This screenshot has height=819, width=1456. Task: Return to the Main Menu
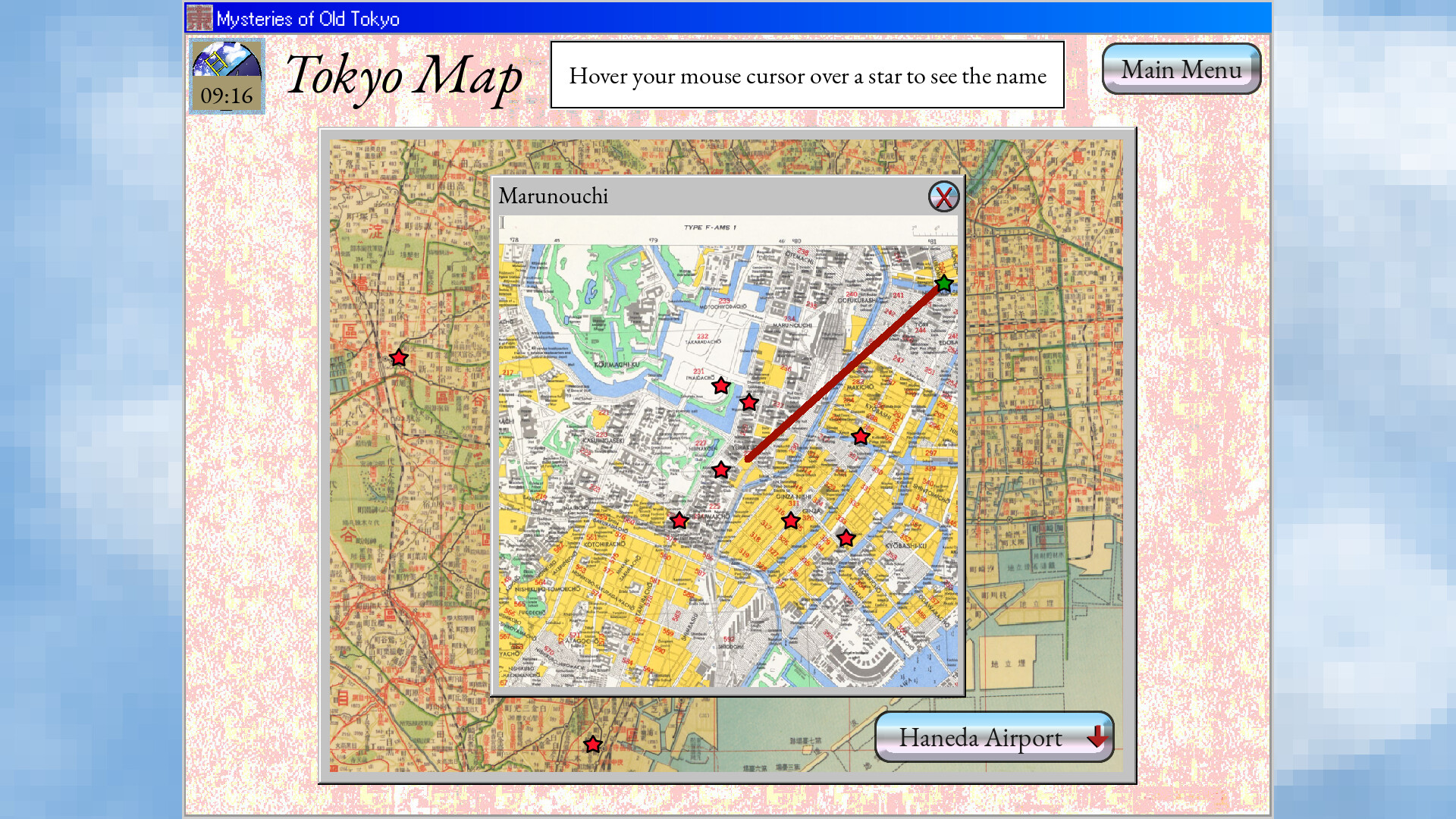[1181, 69]
